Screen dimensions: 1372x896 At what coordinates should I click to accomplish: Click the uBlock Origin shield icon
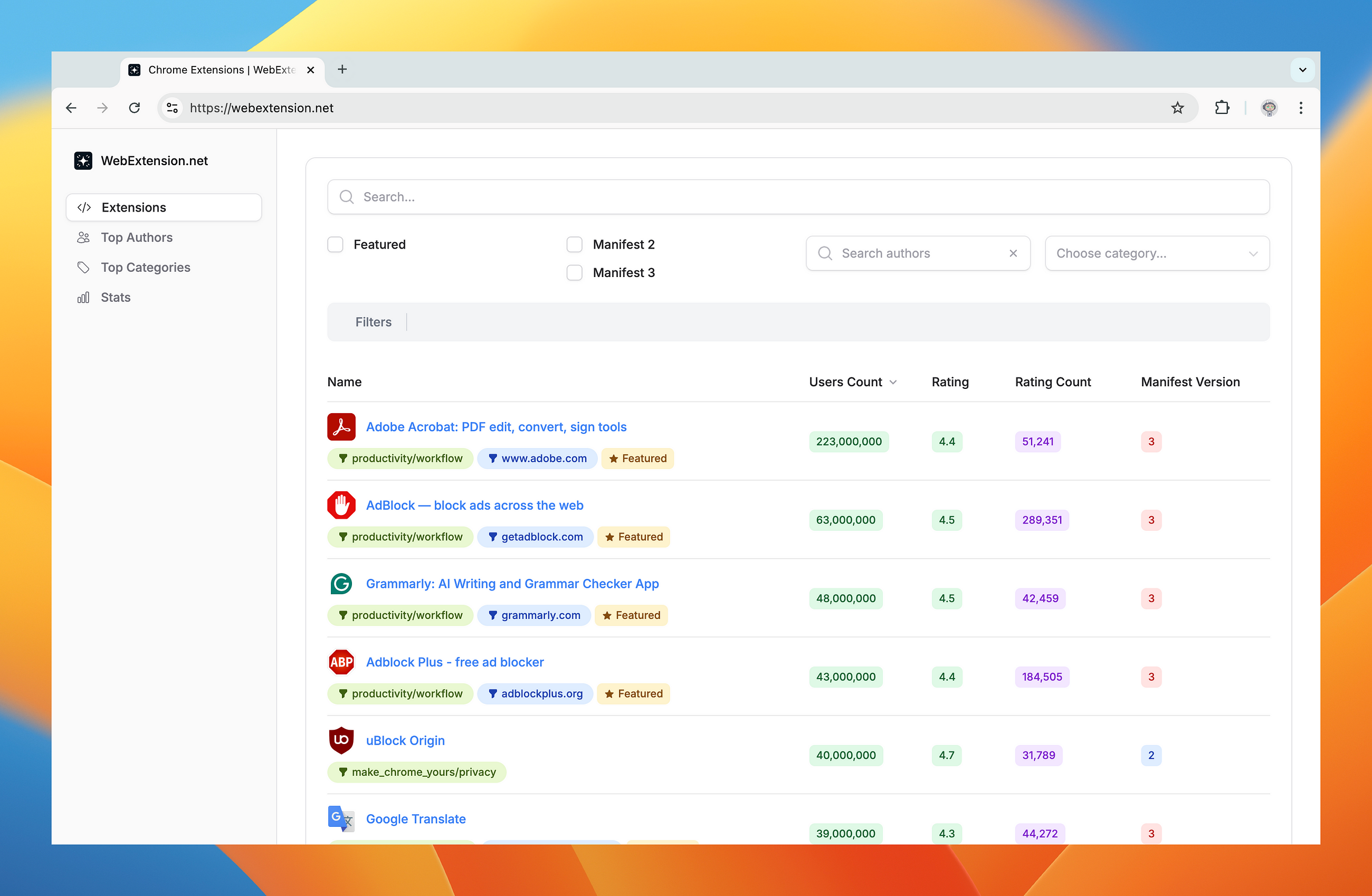click(x=341, y=740)
